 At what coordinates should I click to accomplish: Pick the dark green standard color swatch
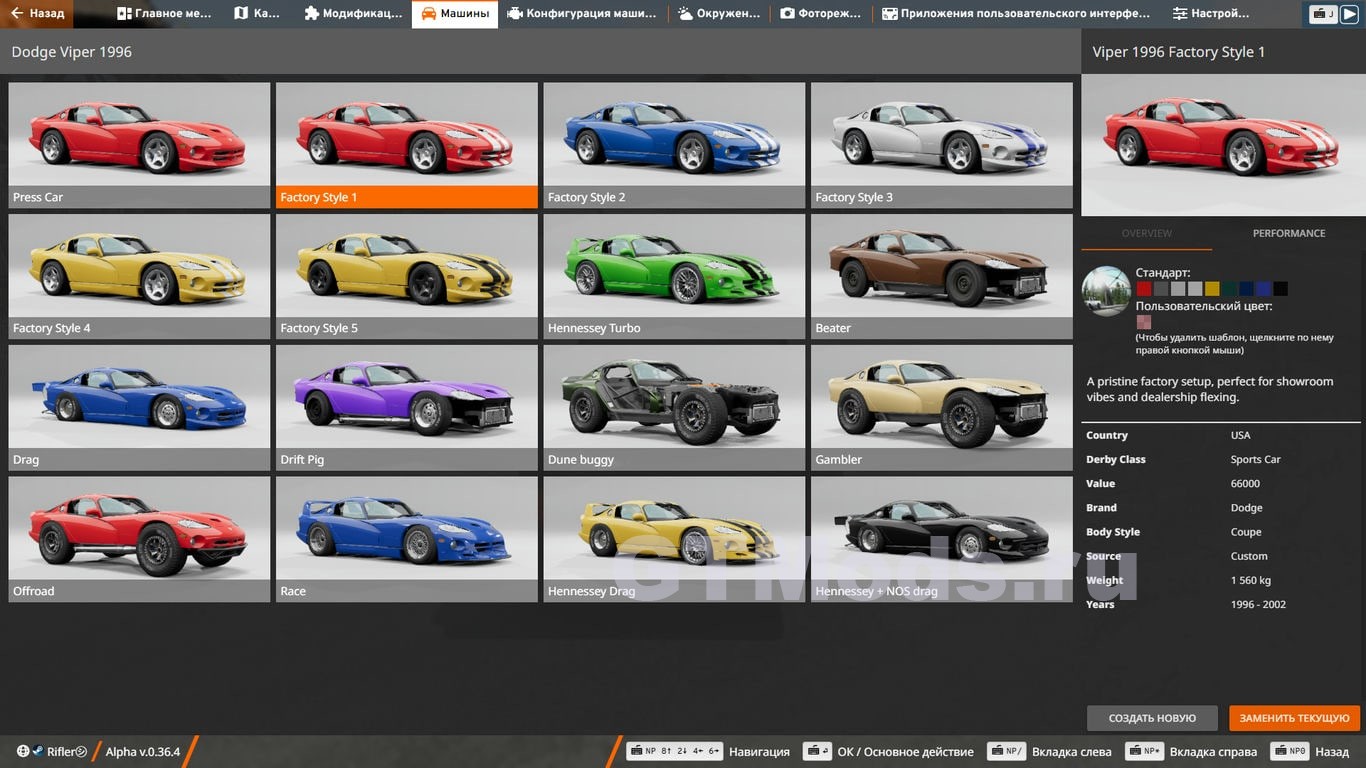click(1229, 289)
